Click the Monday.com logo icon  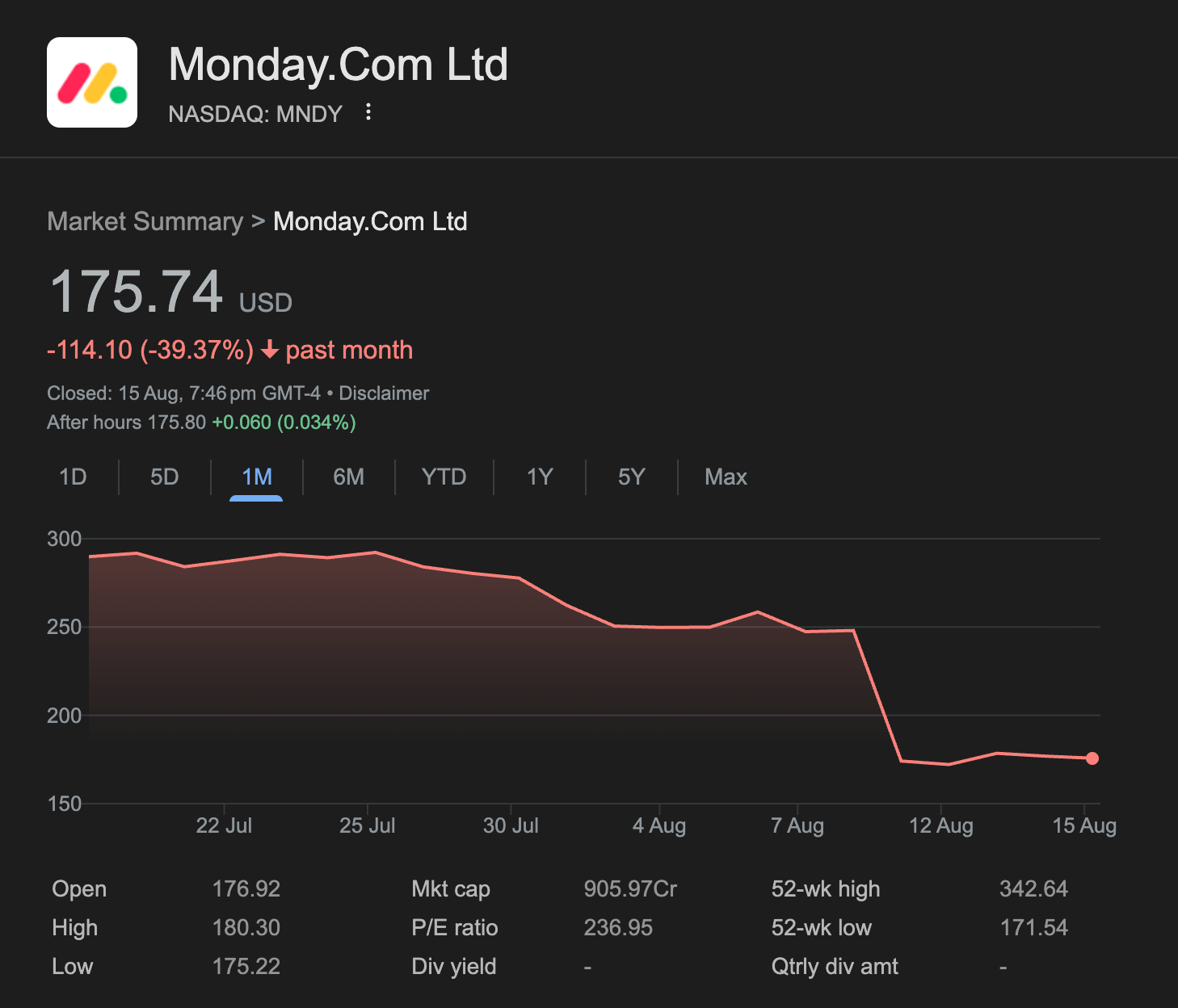pyautogui.click(x=92, y=82)
